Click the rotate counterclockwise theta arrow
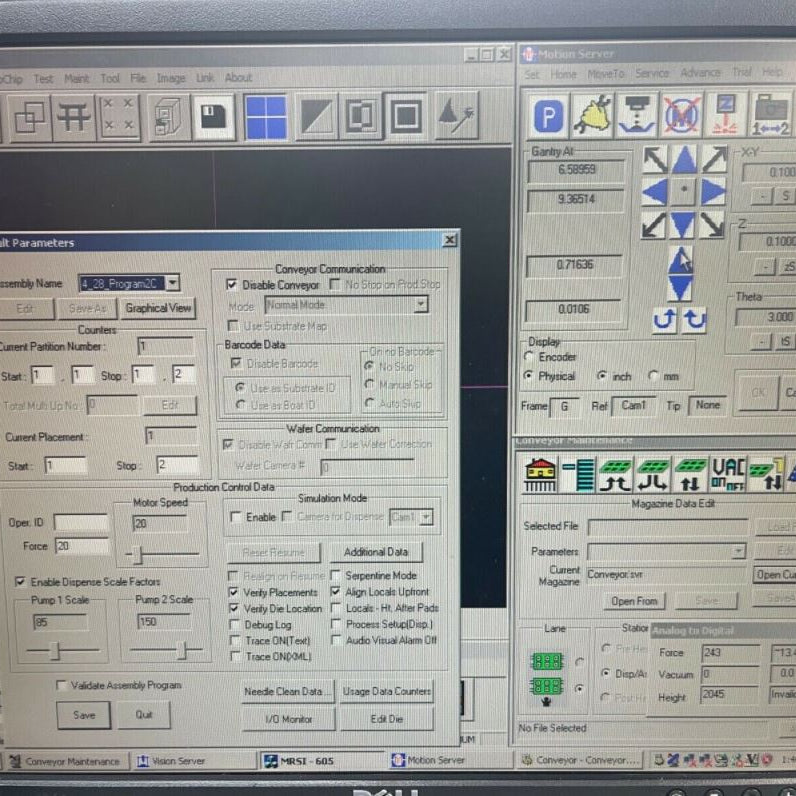Image resolution: width=796 pixels, height=796 pixels. tap(665, 320)
